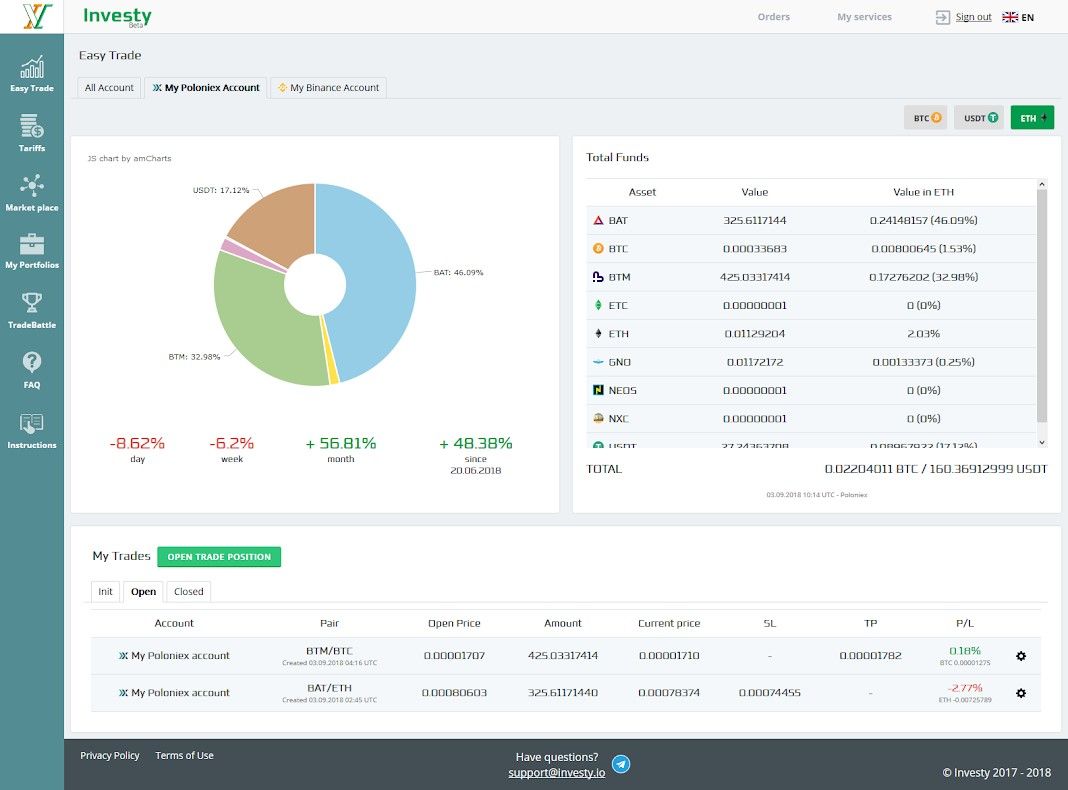The height and width of the screenshot is (790, 1068).
Task: Show the Closed trades tab
Action: 189,592
